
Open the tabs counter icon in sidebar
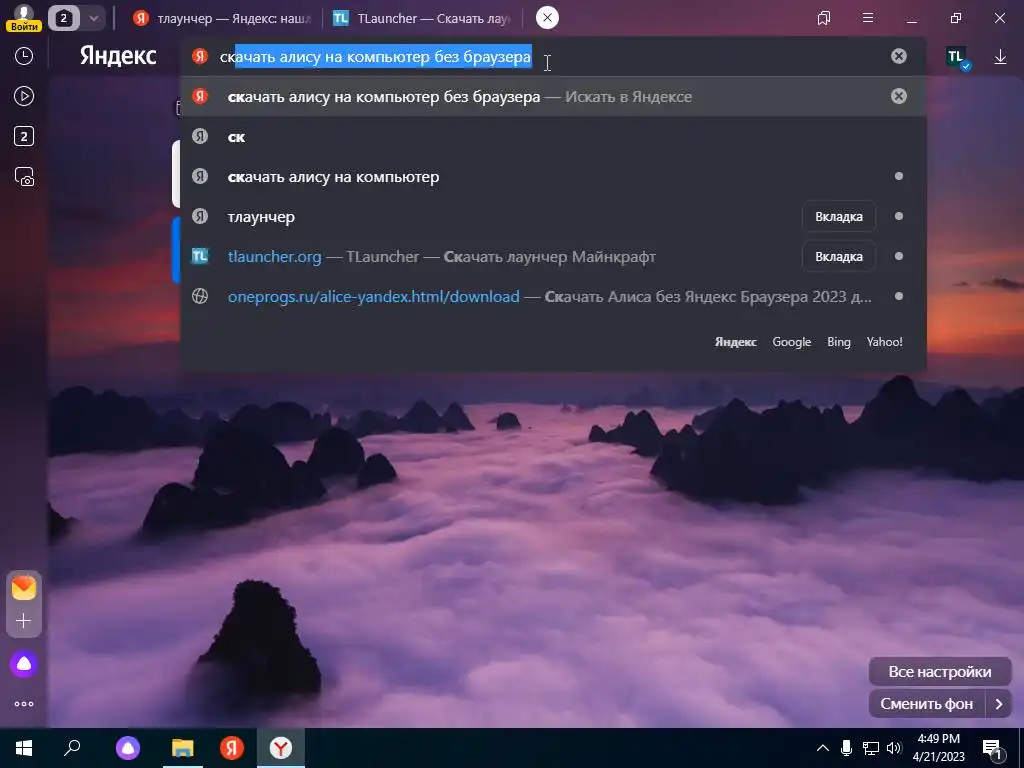click(x=24, y=136)
